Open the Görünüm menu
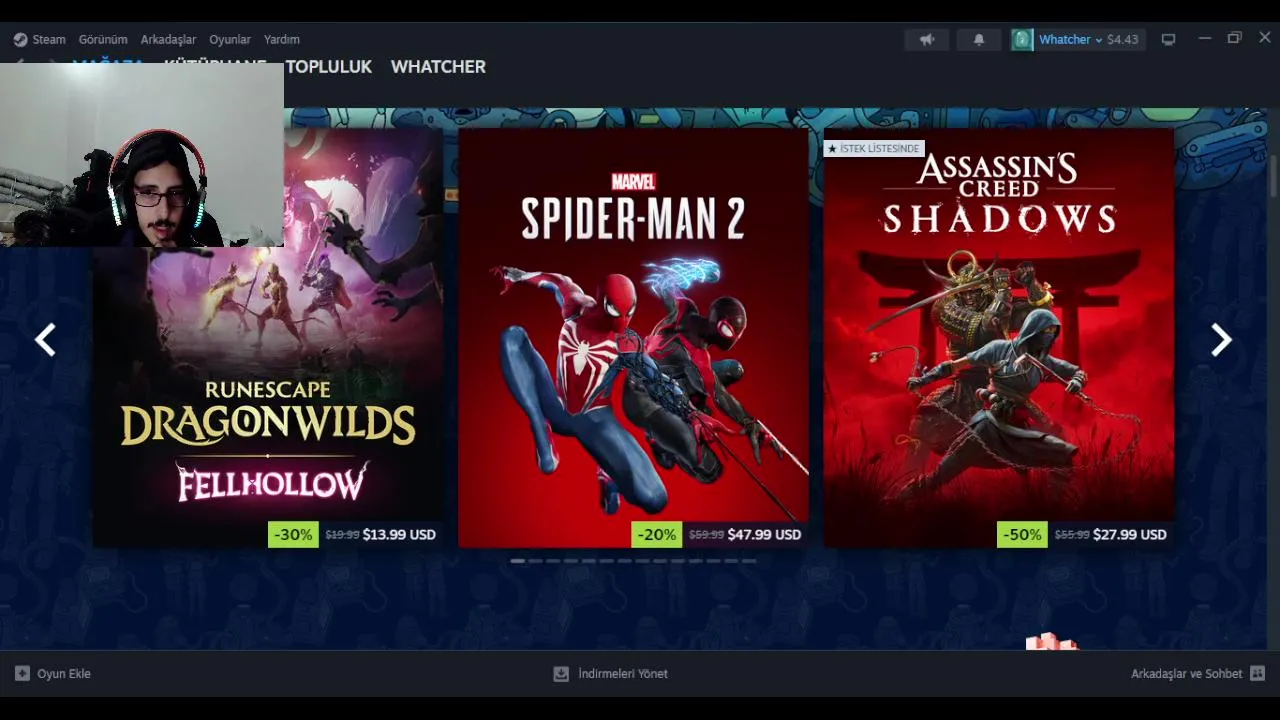 coord(103,40)
